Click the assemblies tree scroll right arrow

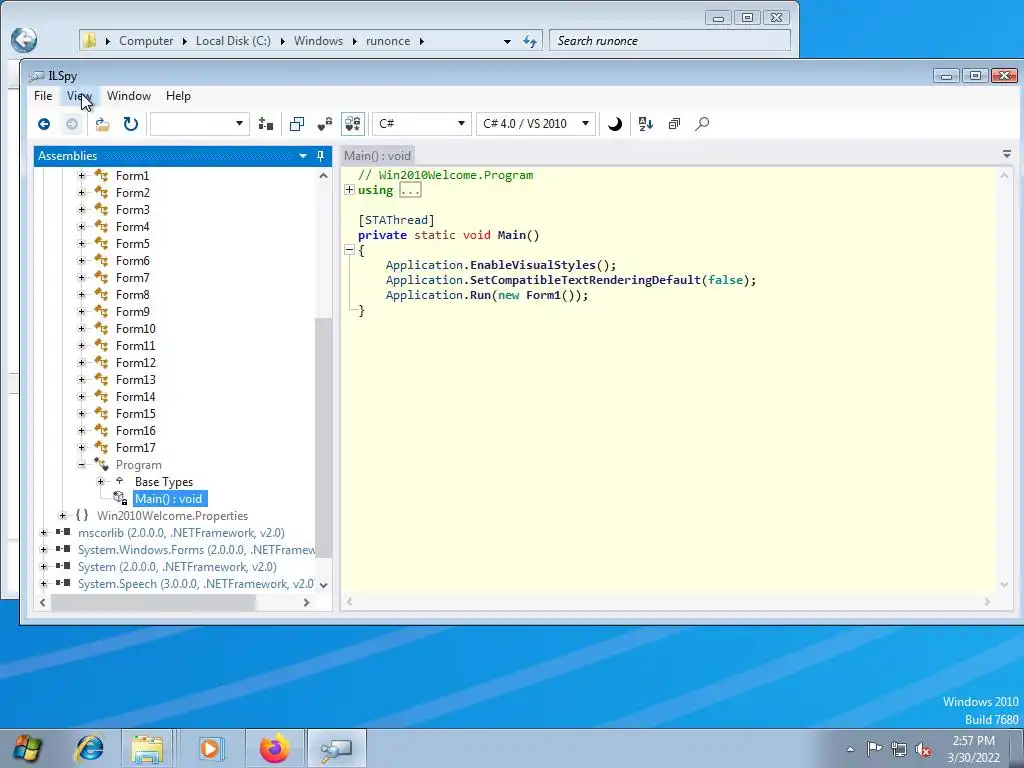(x=306, y=603)
